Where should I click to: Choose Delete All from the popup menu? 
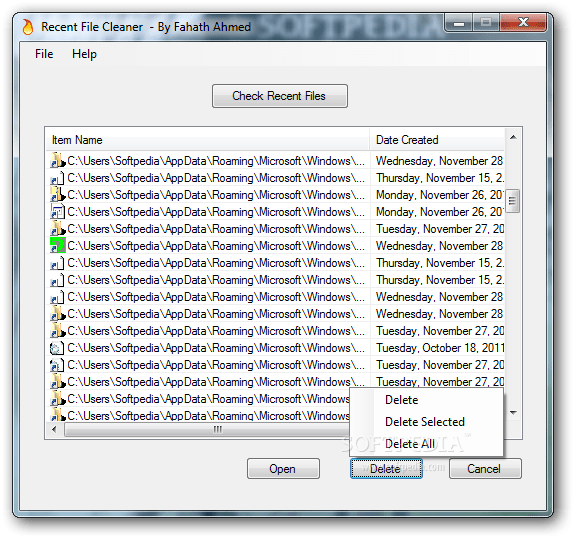point(426,444)
